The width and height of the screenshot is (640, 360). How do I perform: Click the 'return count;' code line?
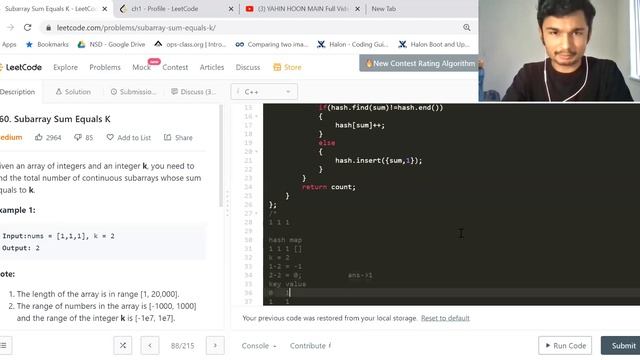coord(329,187)
